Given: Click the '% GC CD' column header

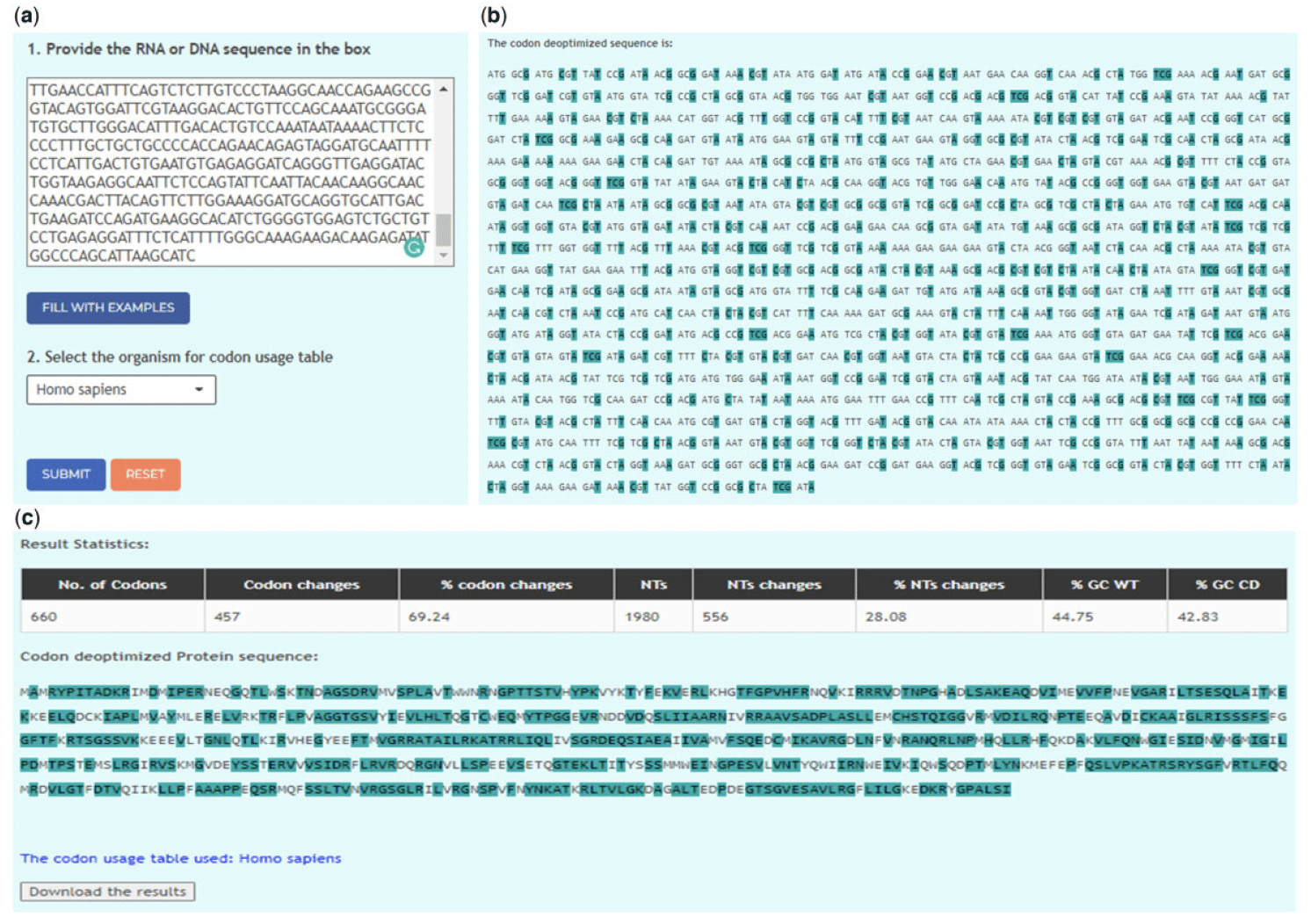Looking at the screenshot, I should (x=1228, y=584).
